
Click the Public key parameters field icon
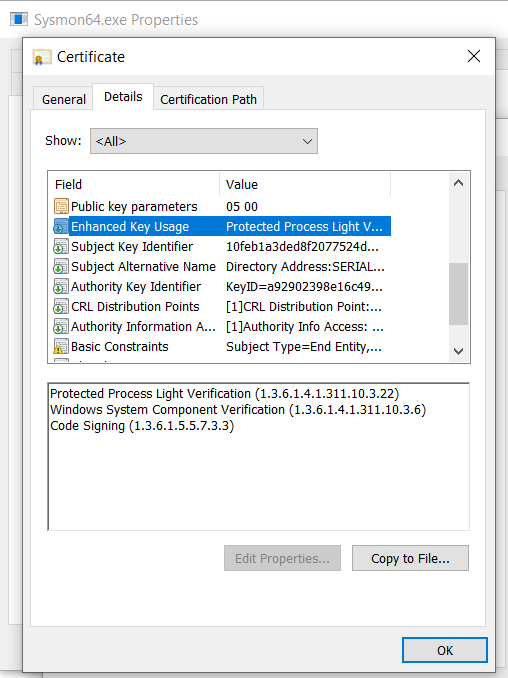pyautogui.click(x=61, y=206)
